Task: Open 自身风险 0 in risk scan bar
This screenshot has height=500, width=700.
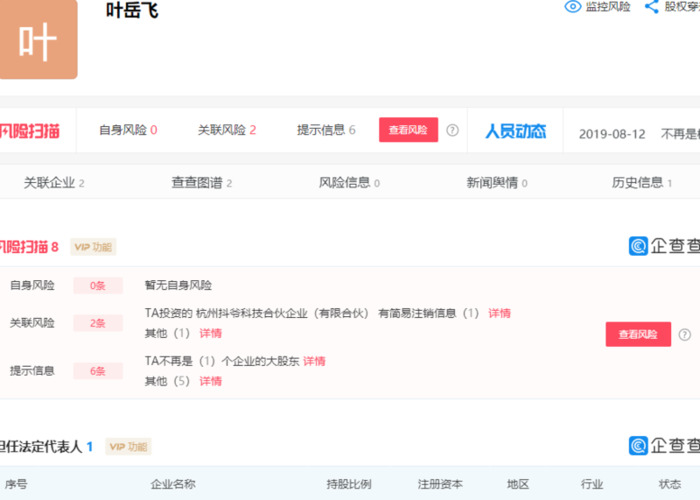Action: (128, 130)
